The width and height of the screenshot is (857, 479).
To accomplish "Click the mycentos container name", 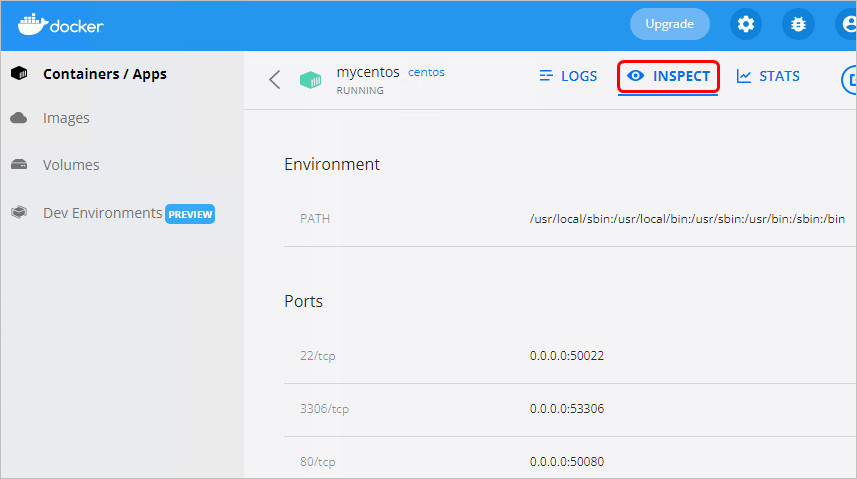I will 368,72.
